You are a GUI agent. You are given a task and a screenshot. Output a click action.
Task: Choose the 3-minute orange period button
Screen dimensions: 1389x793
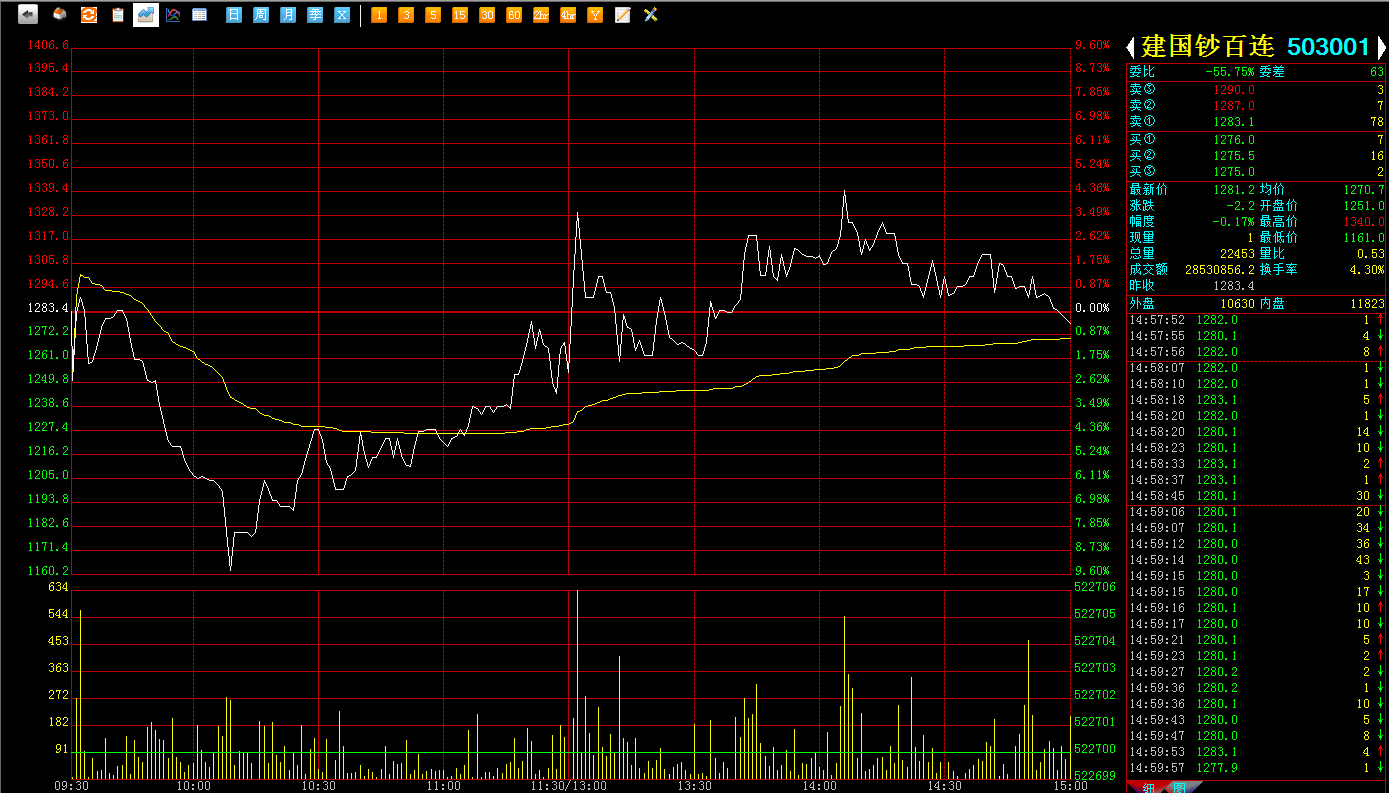[406, 15]
